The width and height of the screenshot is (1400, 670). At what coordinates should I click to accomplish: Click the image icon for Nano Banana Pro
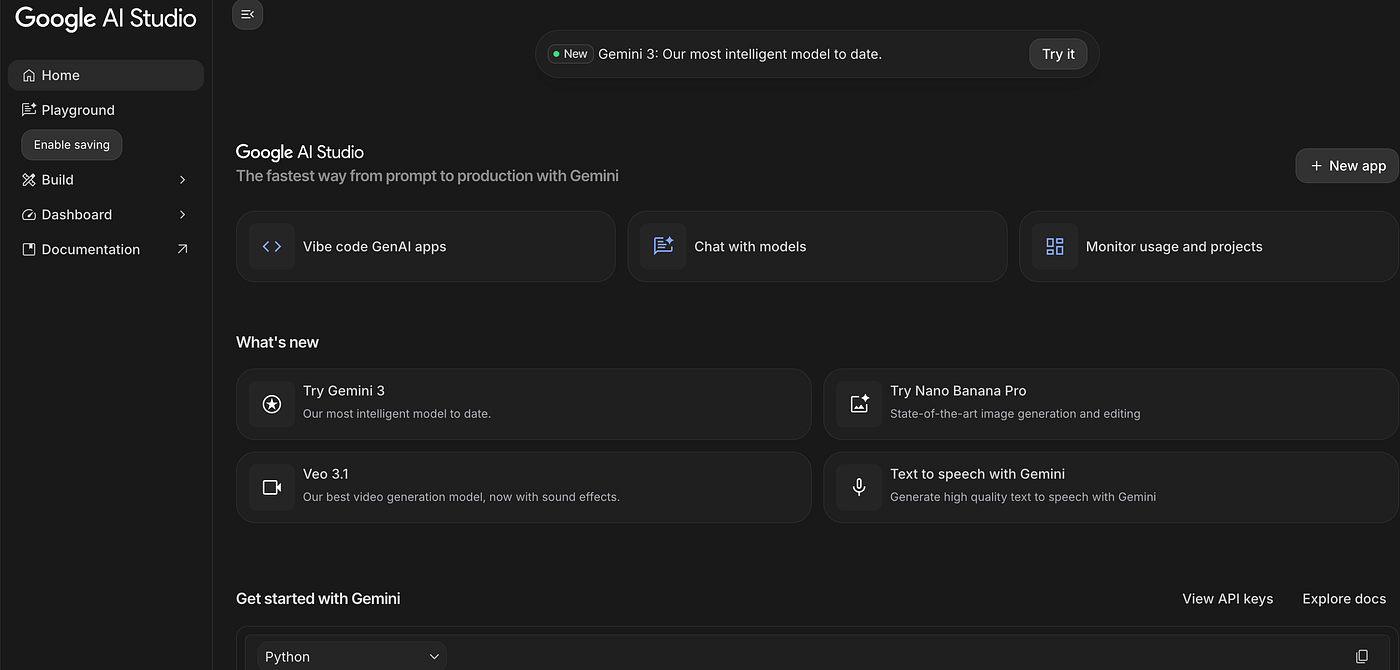tap(859, 404)
